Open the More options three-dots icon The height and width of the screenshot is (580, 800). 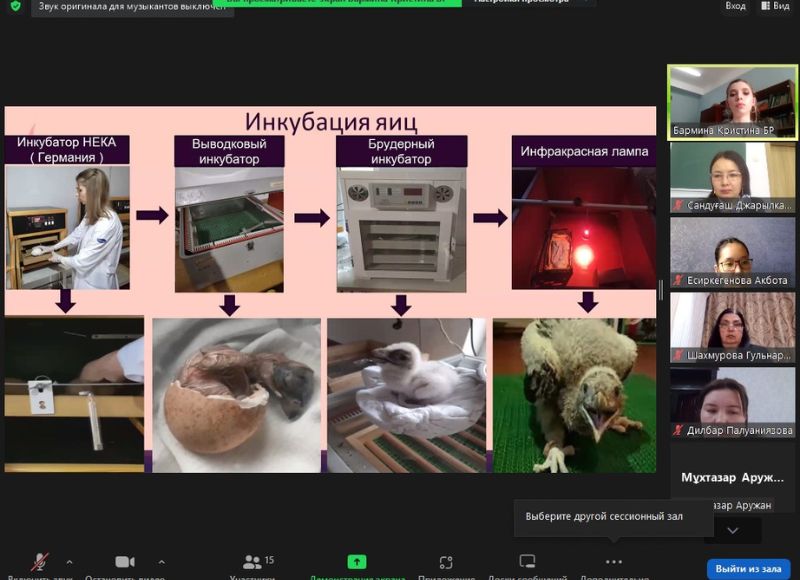click(614, 562)
